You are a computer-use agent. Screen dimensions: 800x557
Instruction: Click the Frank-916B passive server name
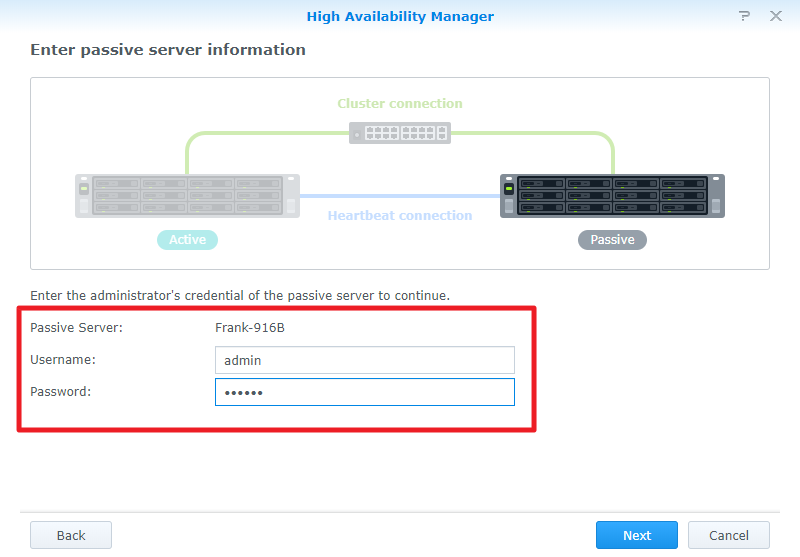point(244,328)
